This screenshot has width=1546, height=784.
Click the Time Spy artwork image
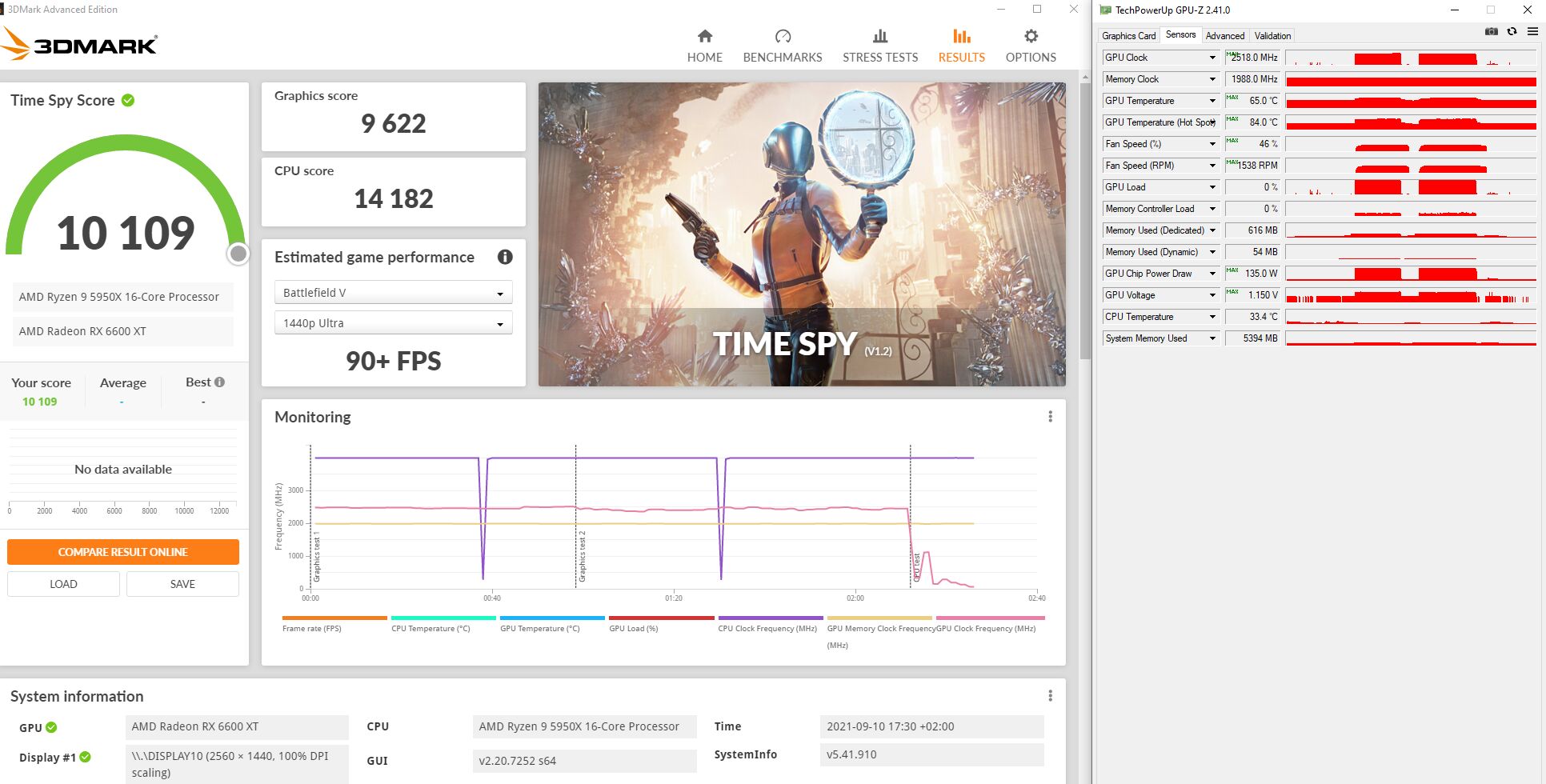point(802,234)
